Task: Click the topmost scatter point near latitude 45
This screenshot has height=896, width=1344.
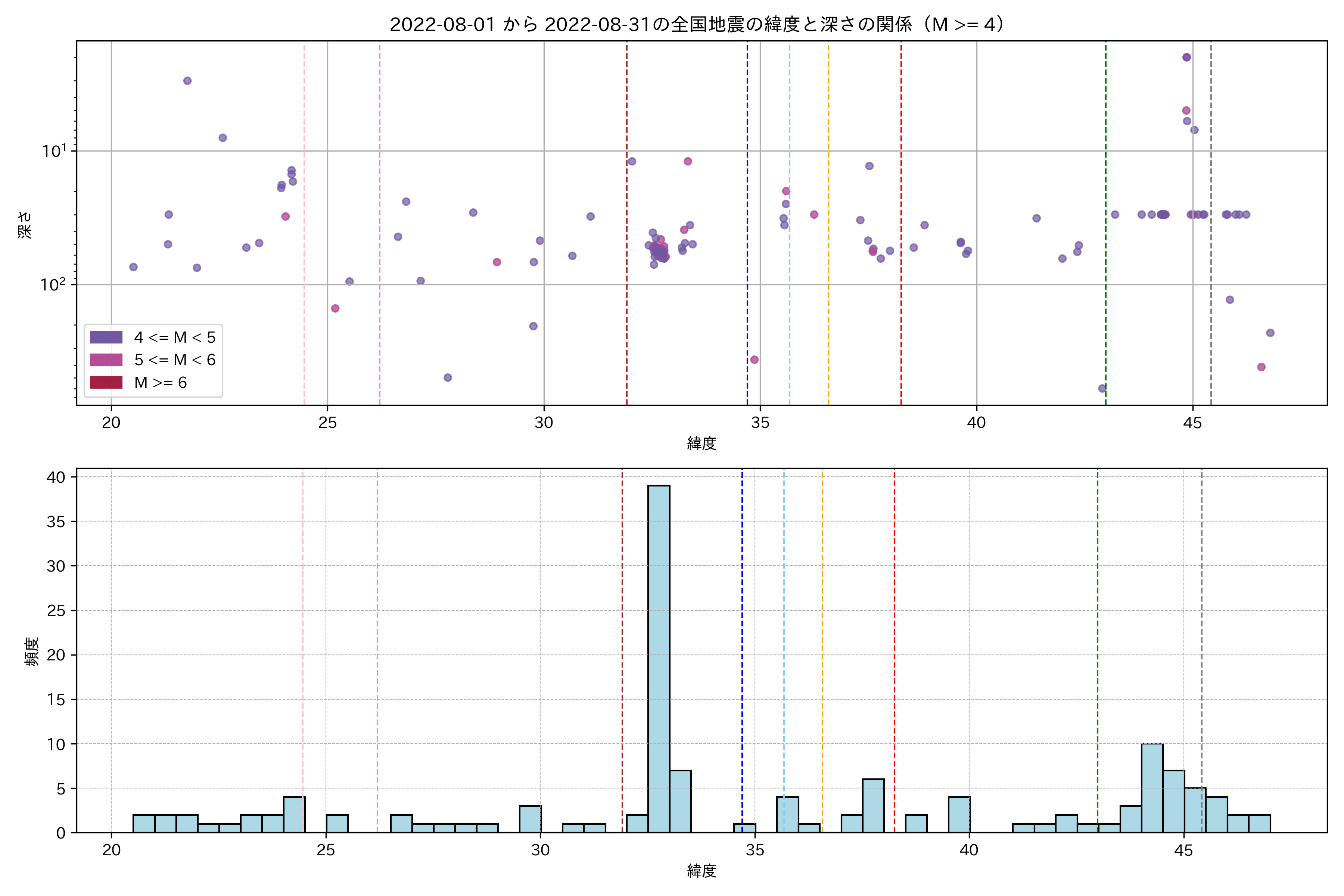Action: (1186, 57)
